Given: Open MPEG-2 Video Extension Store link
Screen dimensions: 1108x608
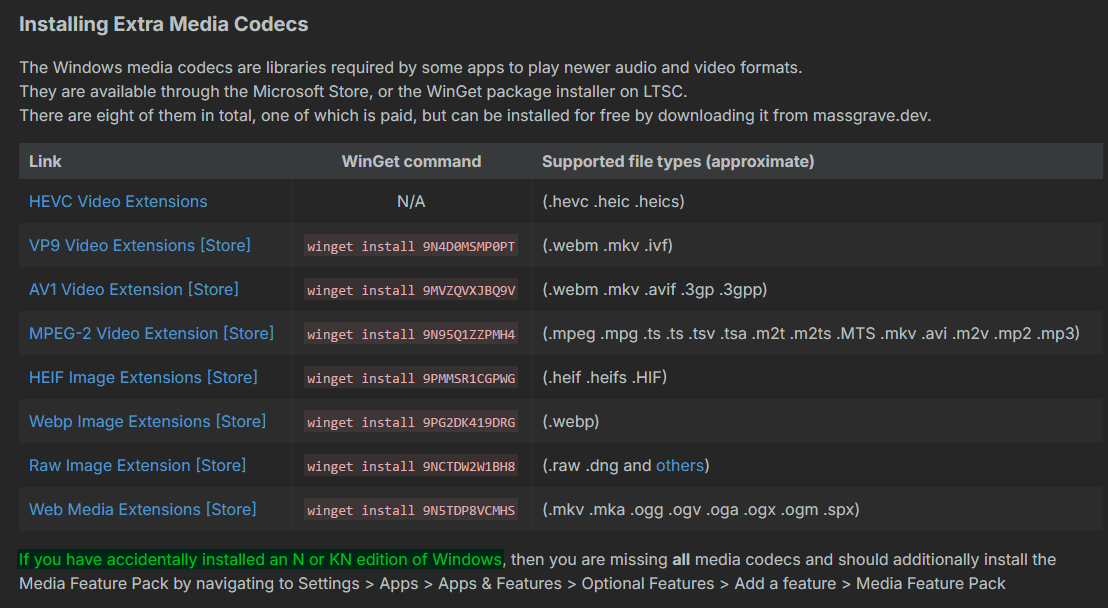Looking at the screenshot, I should coord(151,333).
